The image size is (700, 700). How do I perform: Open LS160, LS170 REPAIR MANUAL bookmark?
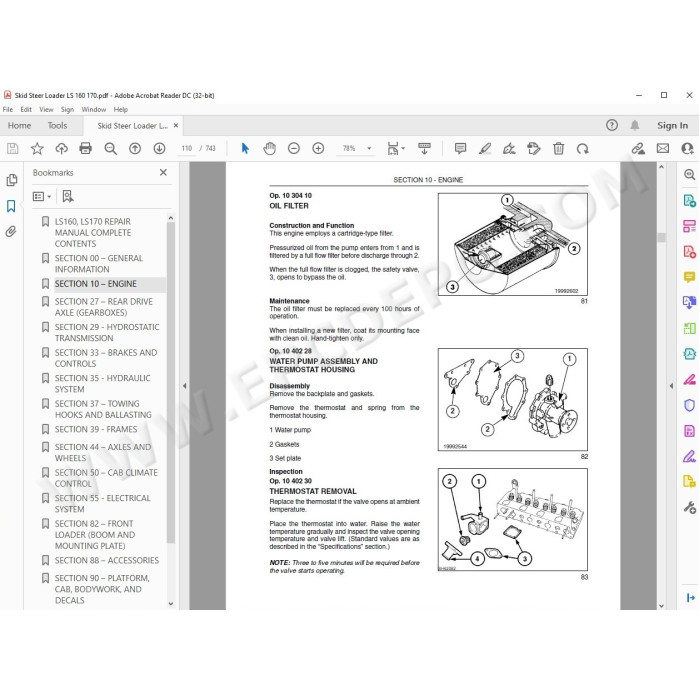coord(93,233)
